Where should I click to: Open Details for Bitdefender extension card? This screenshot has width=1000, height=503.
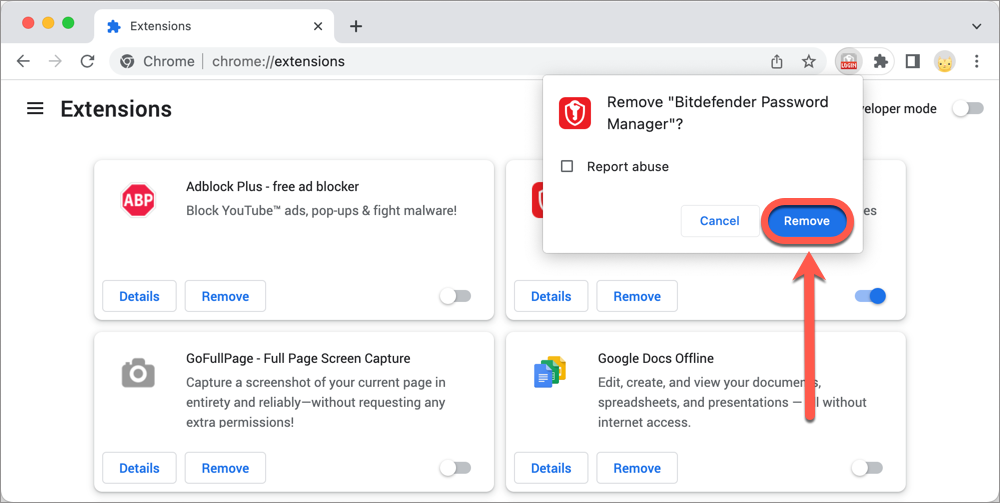(x=551, y=296)
